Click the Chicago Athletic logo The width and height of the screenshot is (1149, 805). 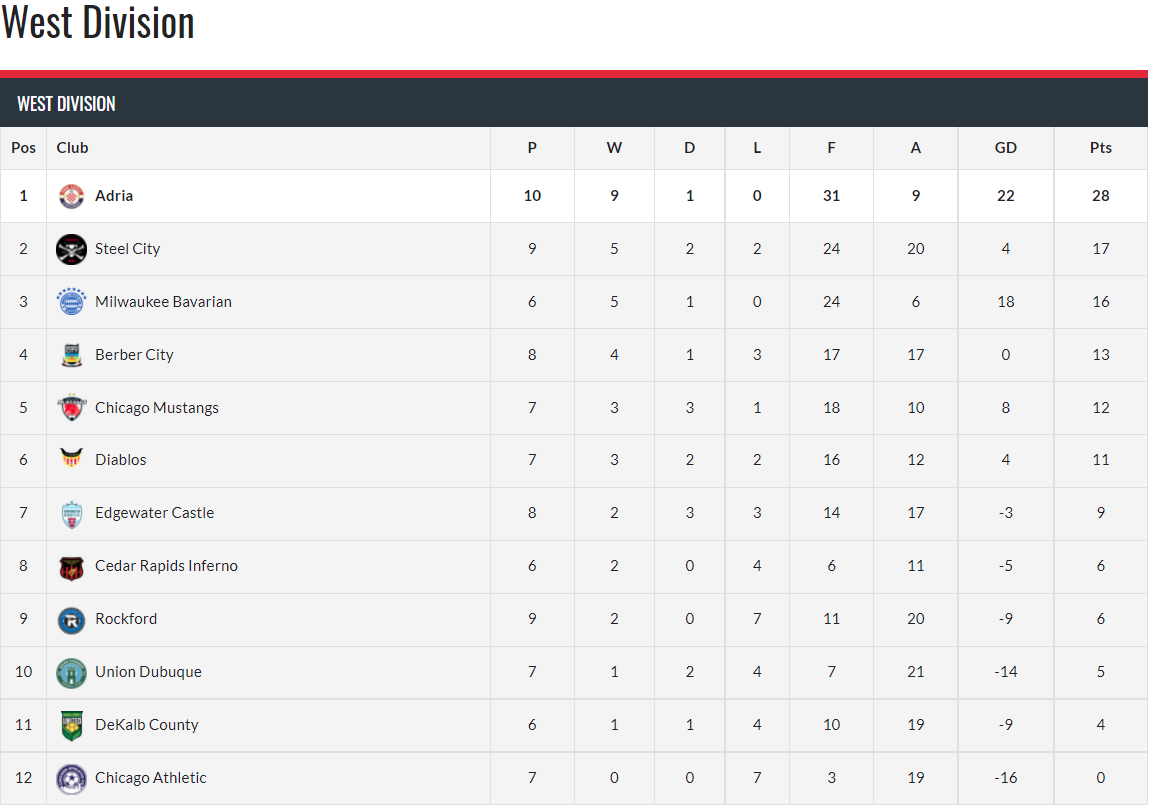click(x=72, y=778)
